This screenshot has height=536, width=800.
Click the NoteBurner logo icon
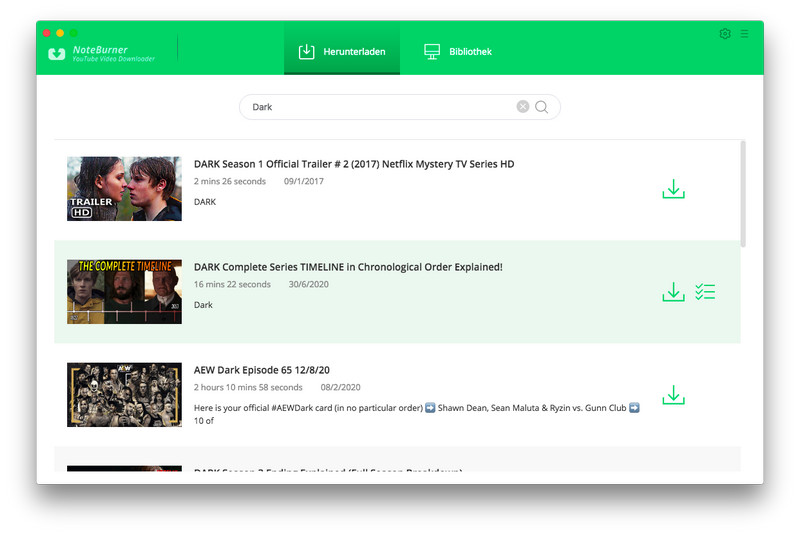(x=57, y=54)
